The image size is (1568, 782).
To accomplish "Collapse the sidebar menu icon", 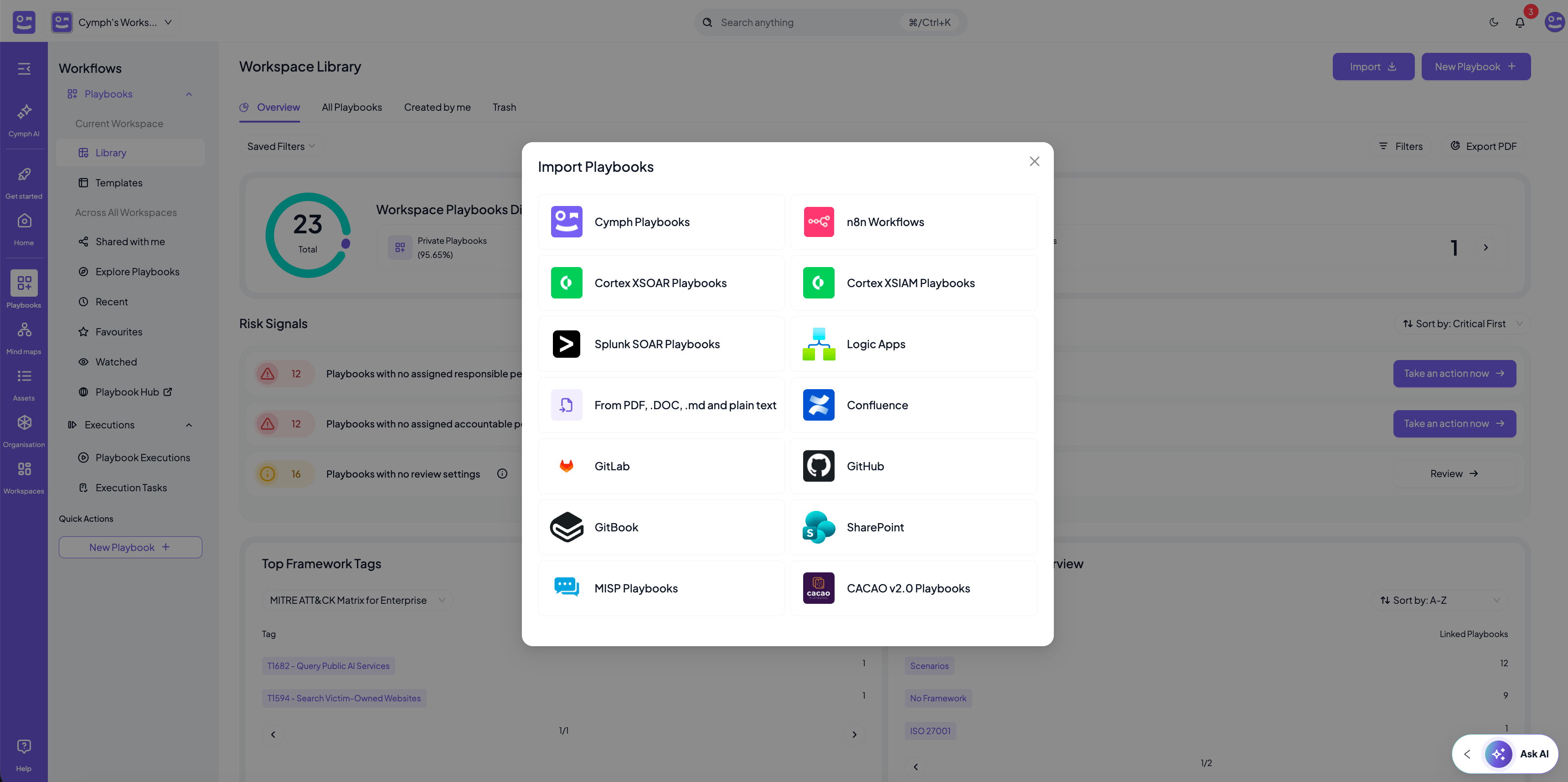I will (x=24, y=69).
